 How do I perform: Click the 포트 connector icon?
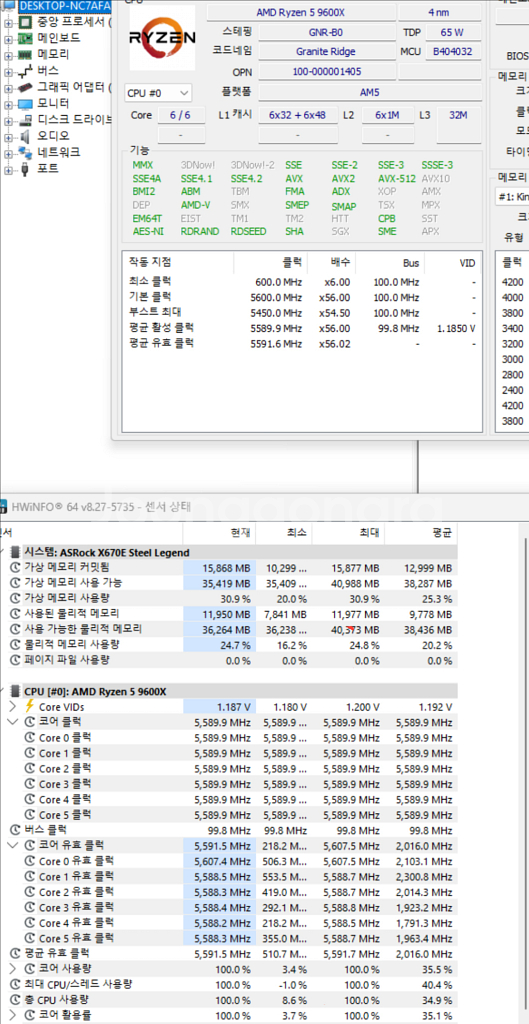coord(25,168)
